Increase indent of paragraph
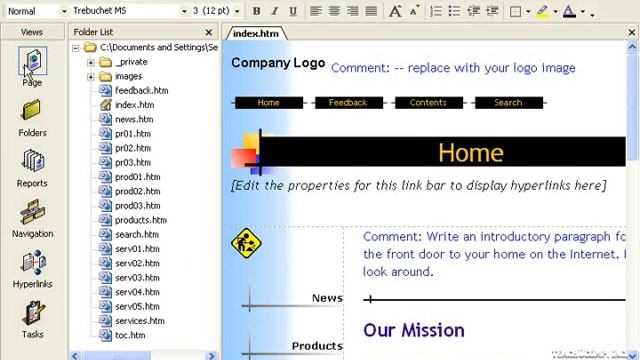The image size is (640, 360). coord(492,11)
